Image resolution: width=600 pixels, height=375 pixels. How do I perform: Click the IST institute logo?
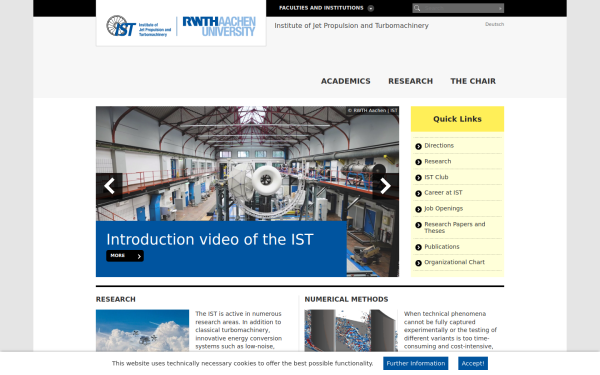[139, 26]
